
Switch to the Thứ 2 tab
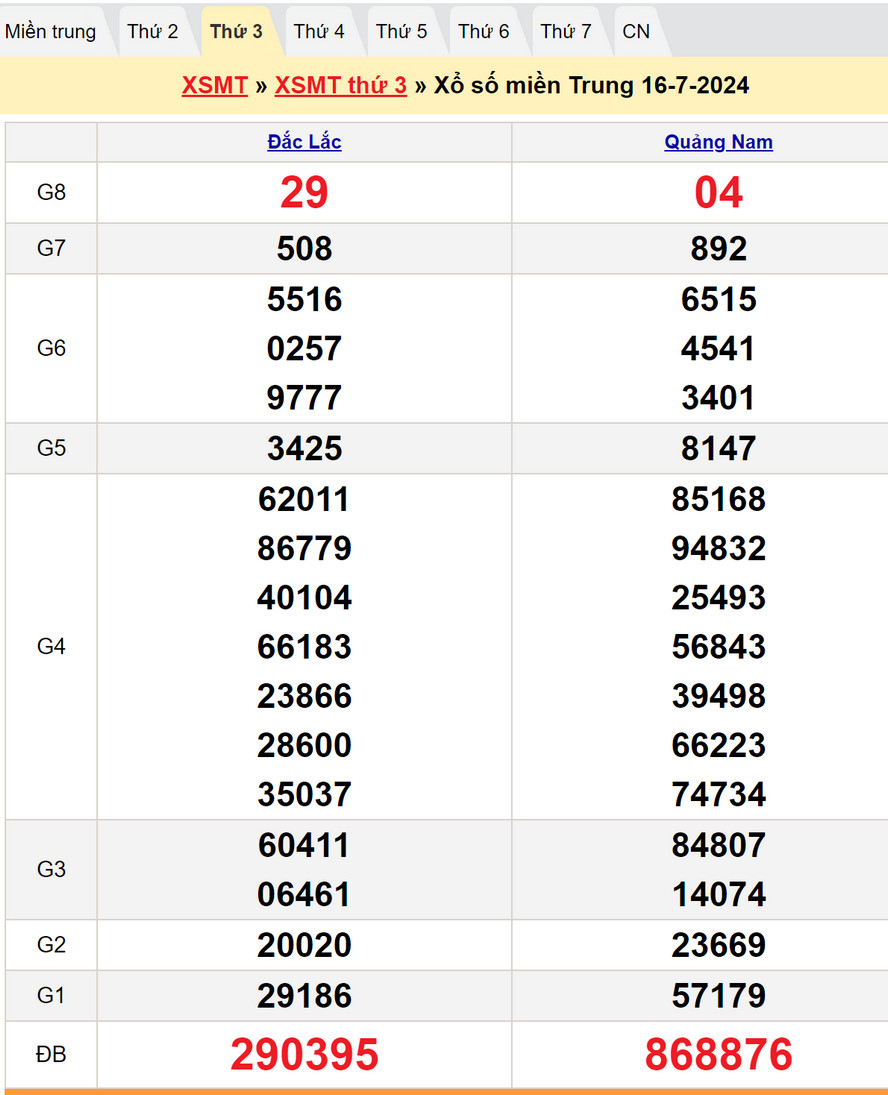(x=153, y=31)
